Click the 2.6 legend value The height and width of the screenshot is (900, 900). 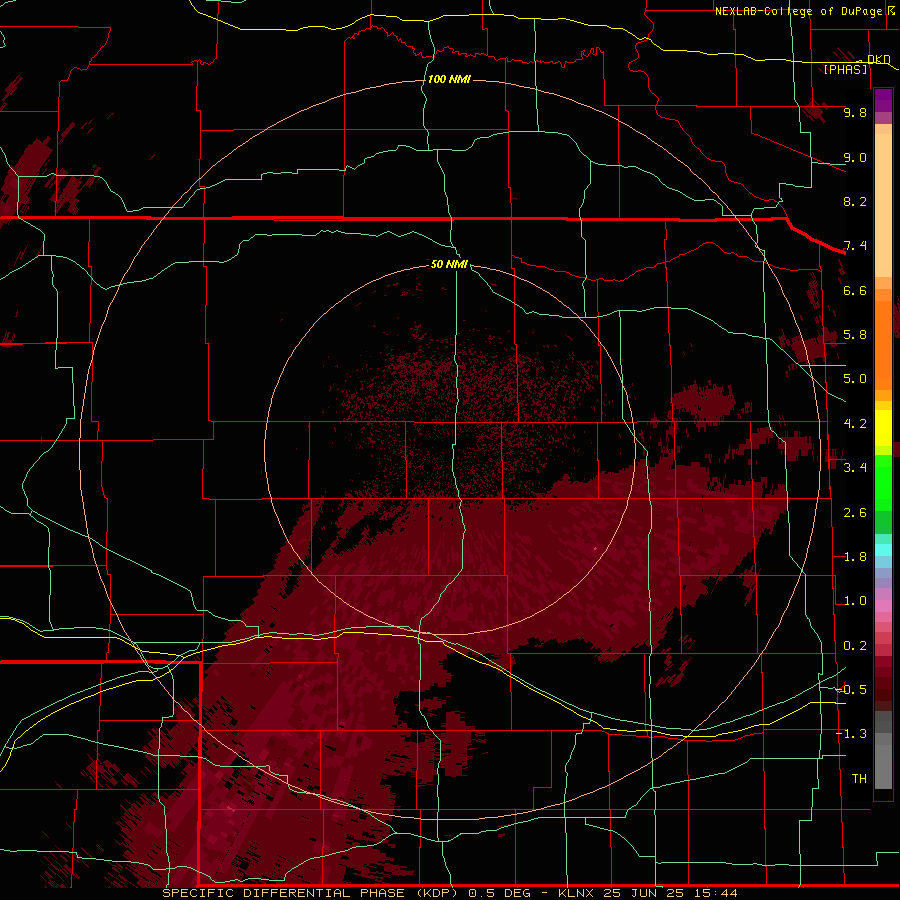click(x=855, y=513)
